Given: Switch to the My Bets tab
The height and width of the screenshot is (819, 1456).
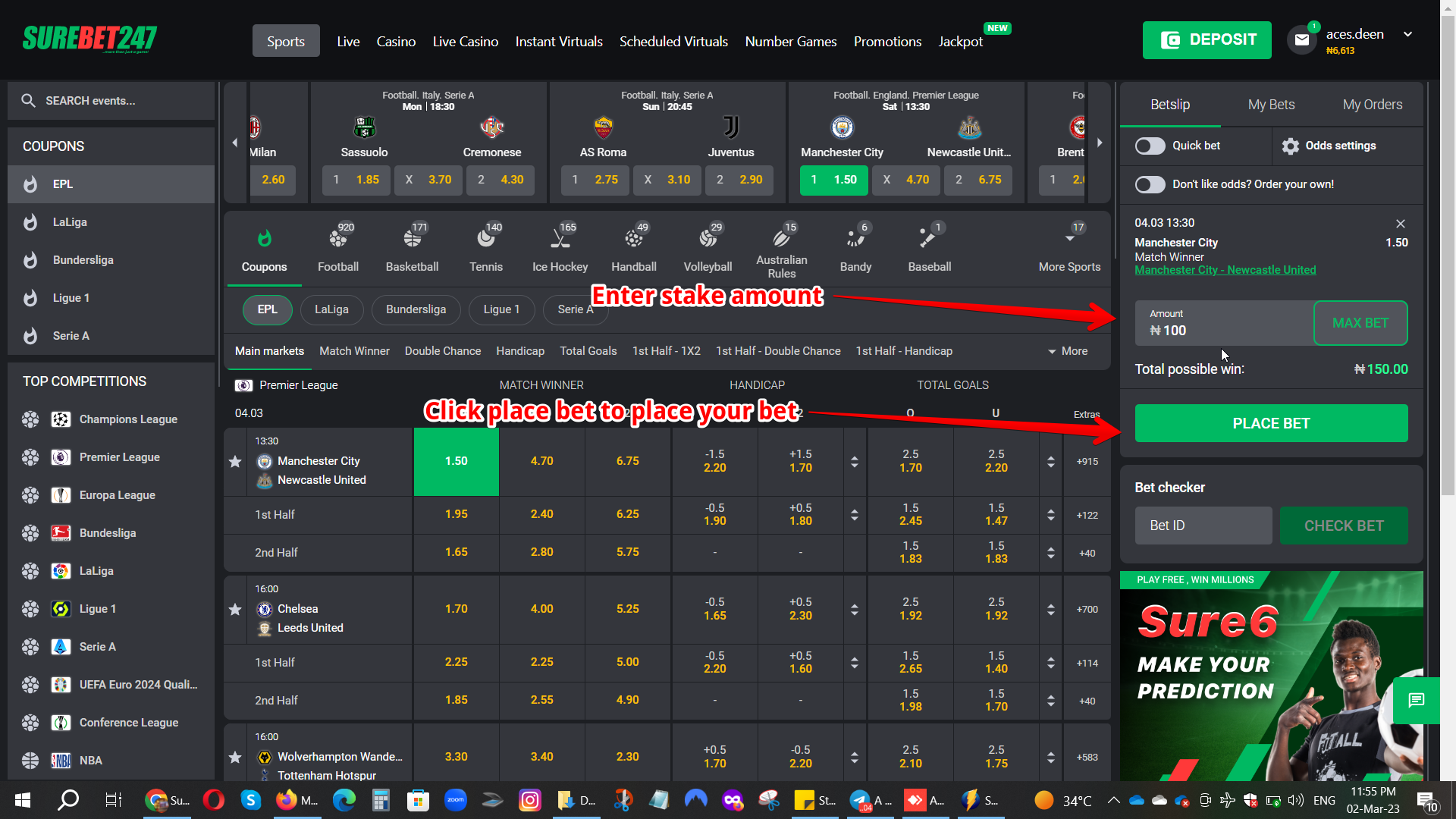Looking at the screenshot, I should pyautogui.click(x=1271, y=105).
